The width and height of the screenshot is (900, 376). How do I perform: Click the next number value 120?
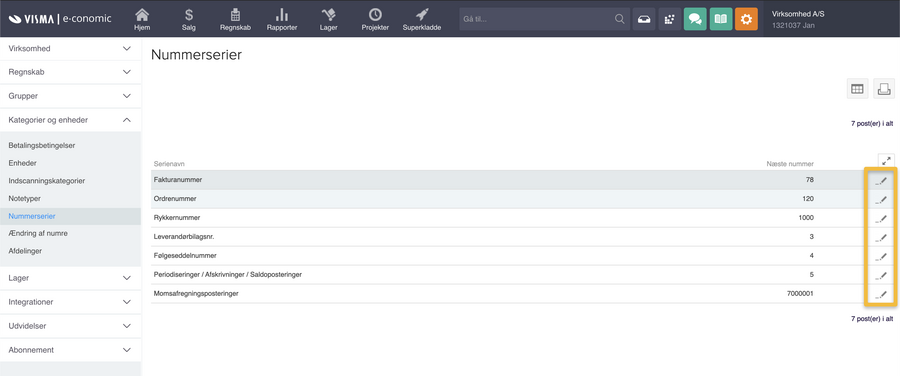click(808, 199)
